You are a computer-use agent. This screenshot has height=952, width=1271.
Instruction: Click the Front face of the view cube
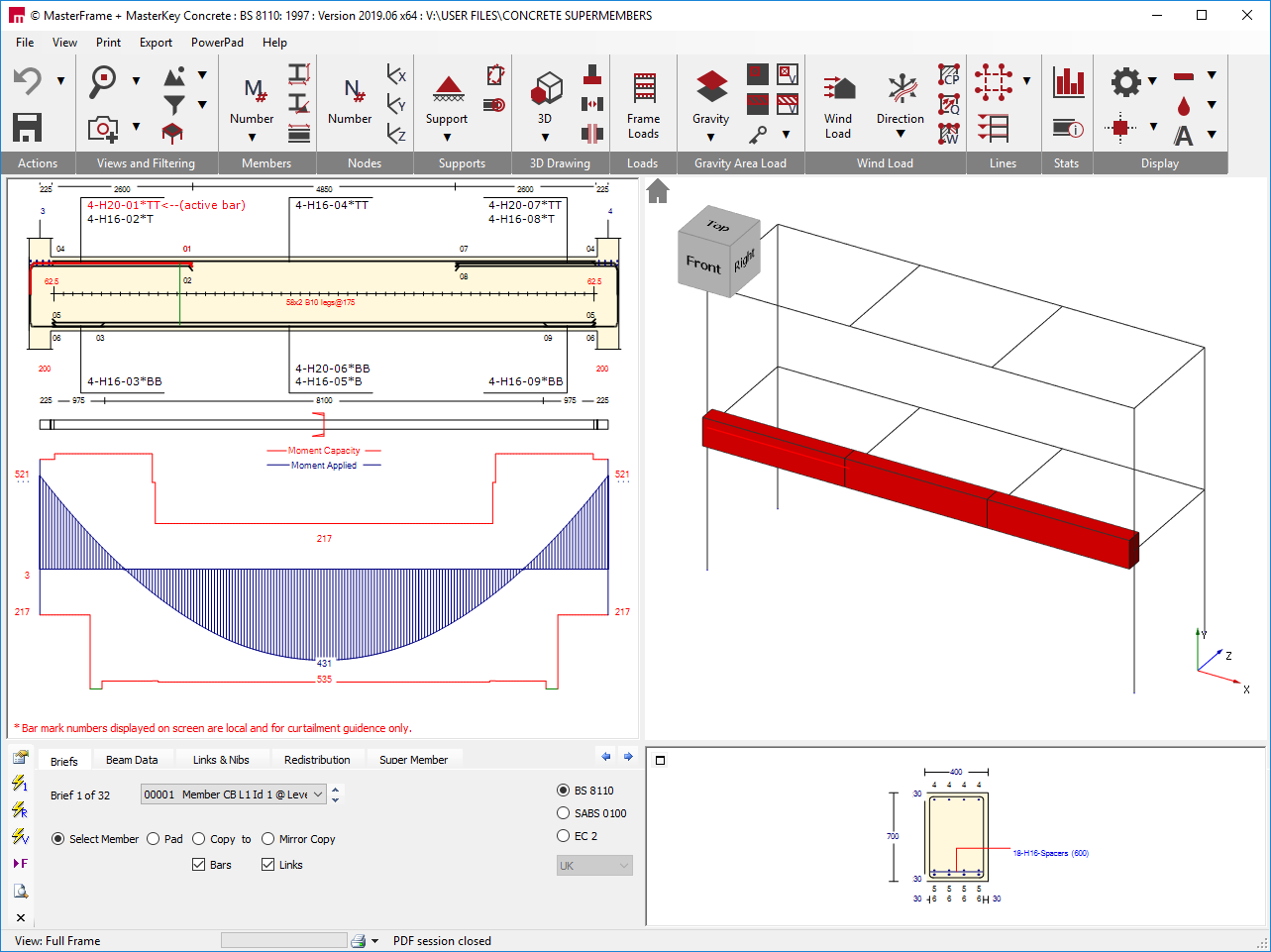[x=703, y=264]
